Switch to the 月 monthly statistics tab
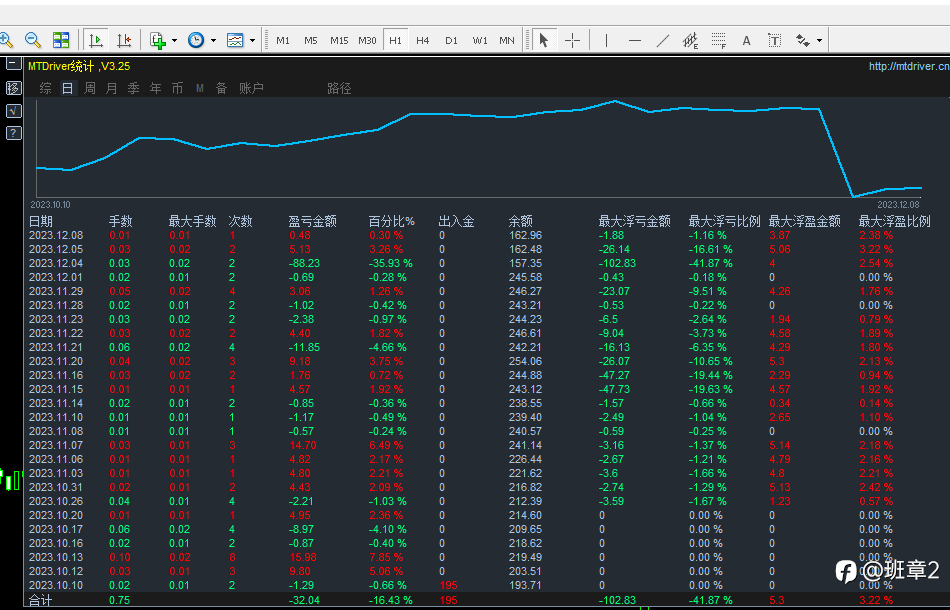950x610 pixels. [111, 88]
